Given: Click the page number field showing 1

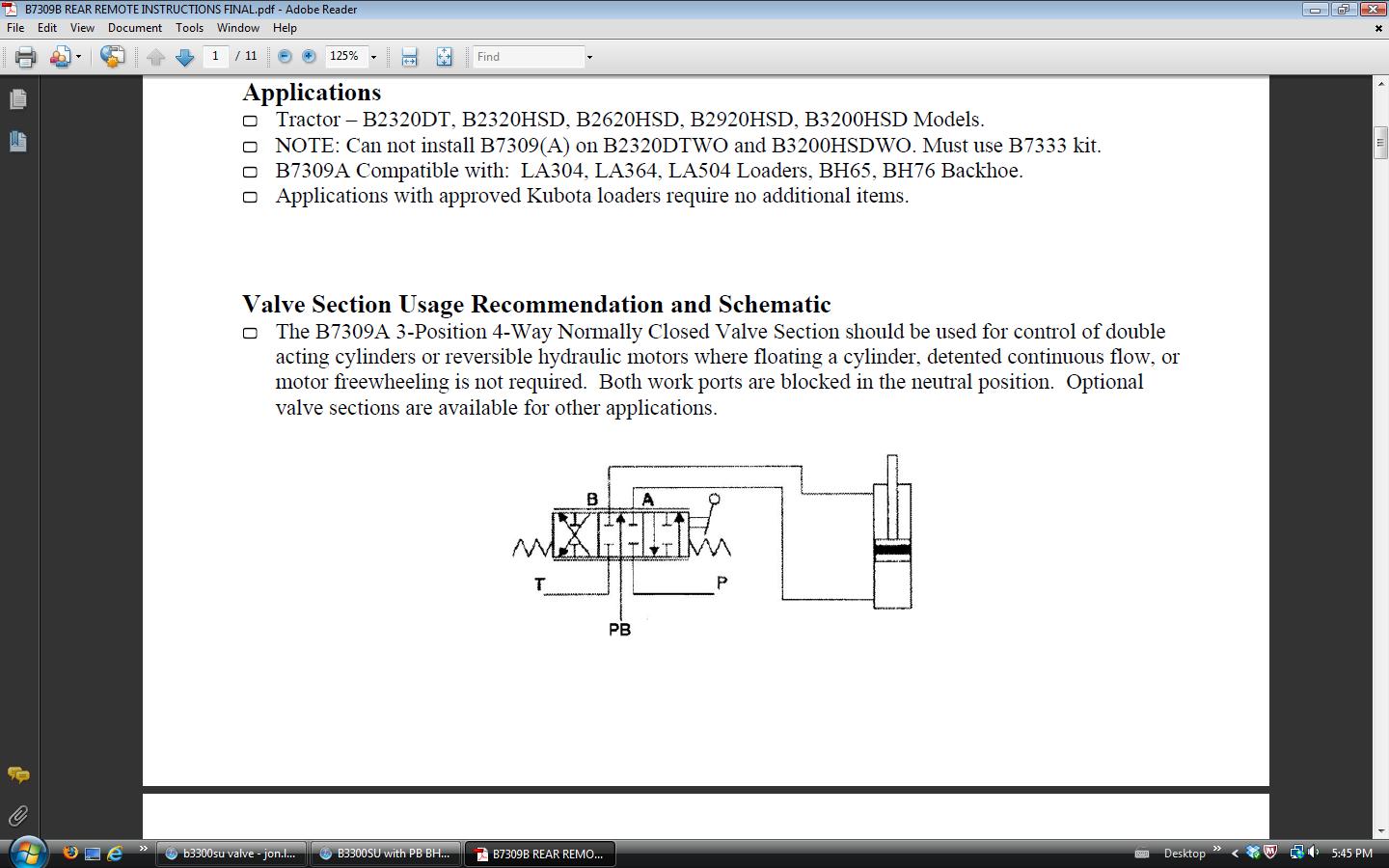Looking at the screenshot, I should 215,56.
